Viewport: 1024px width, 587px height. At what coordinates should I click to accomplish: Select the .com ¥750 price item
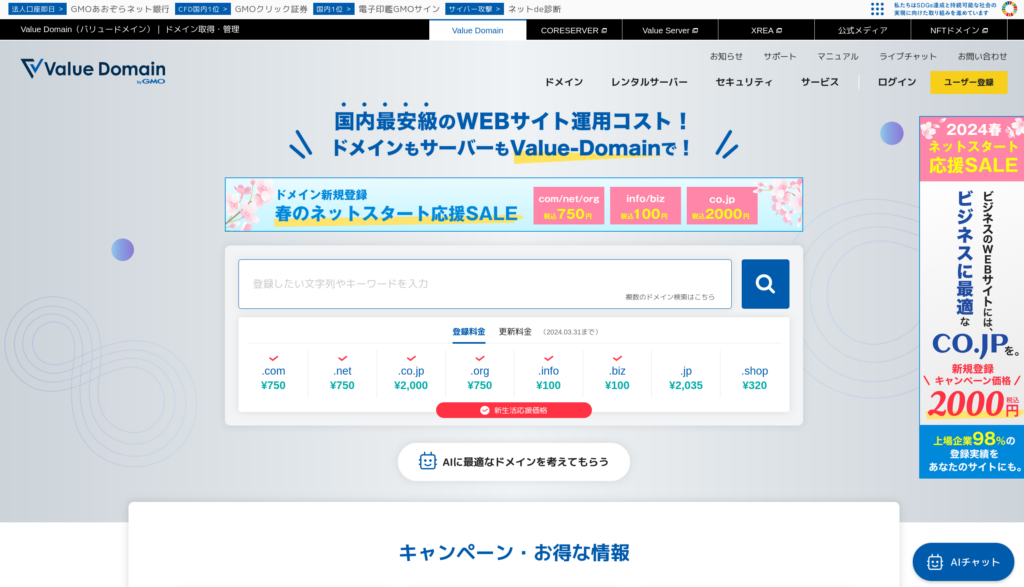coord(273,374)
